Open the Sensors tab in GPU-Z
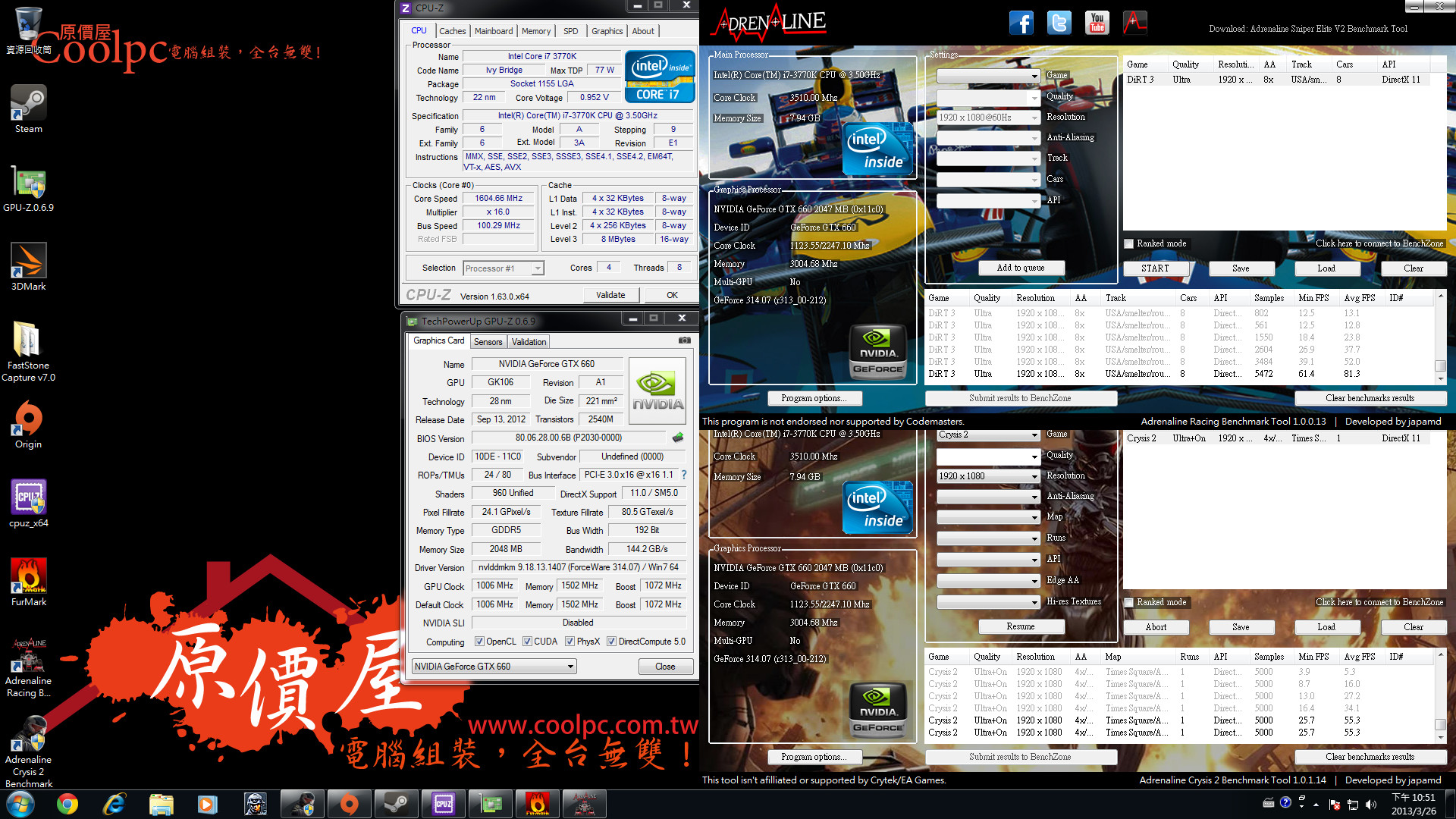The image size is (1456, 819). tap(488, 342)
